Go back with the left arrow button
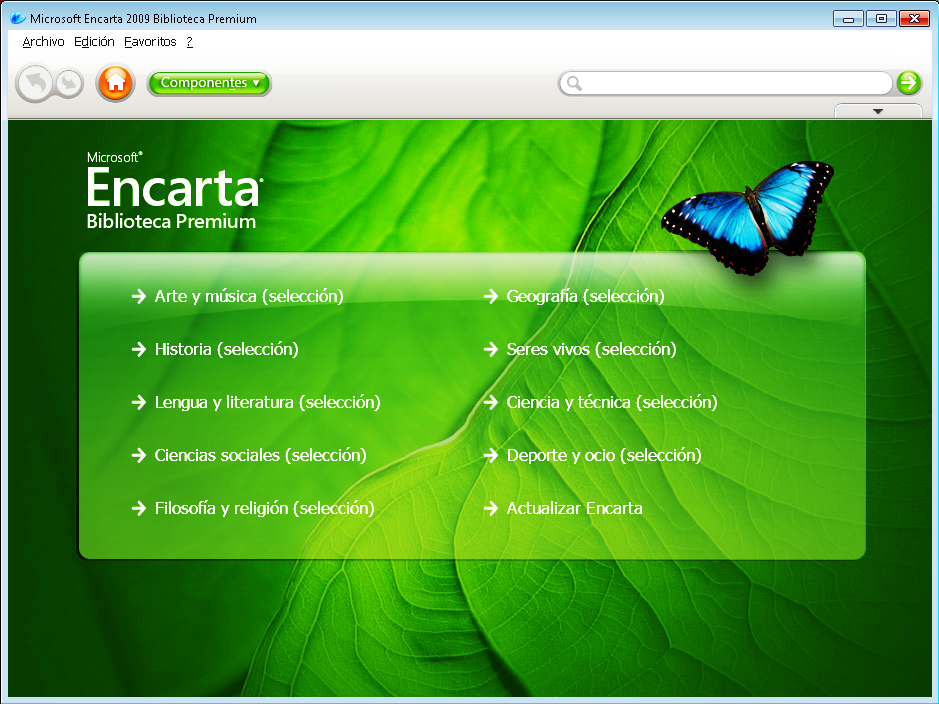This screenshot has width=939, height=704. pyautogui.click(x=35, y=83)
